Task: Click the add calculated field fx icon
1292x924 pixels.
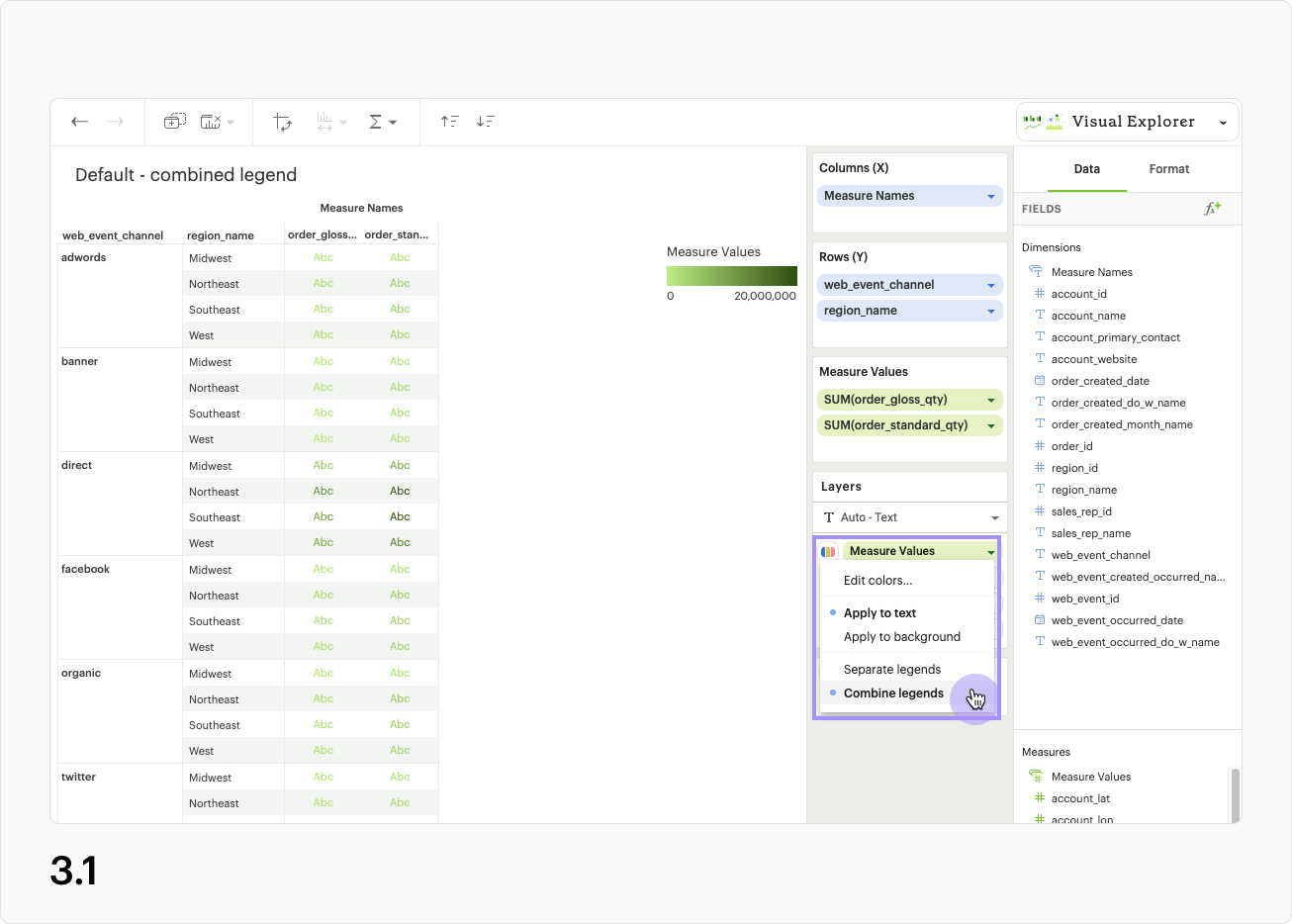Action: 1212,209
